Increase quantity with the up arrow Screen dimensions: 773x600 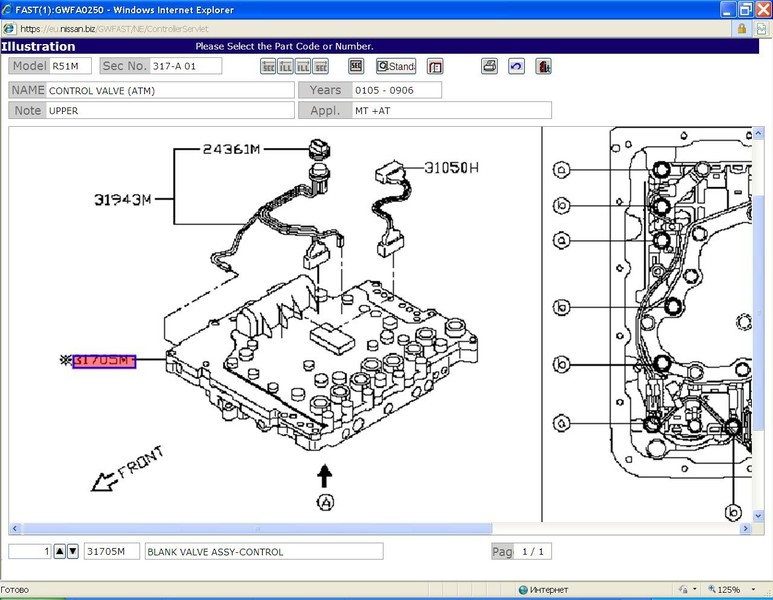tap(59, 552)
